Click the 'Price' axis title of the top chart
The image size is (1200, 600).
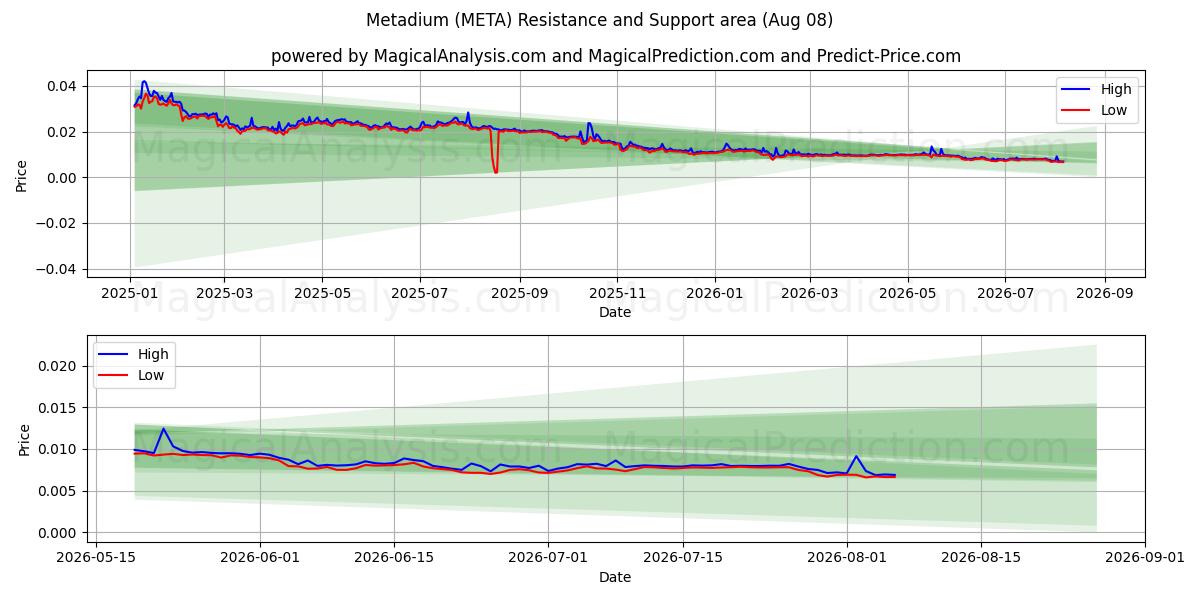pos(22,174)
